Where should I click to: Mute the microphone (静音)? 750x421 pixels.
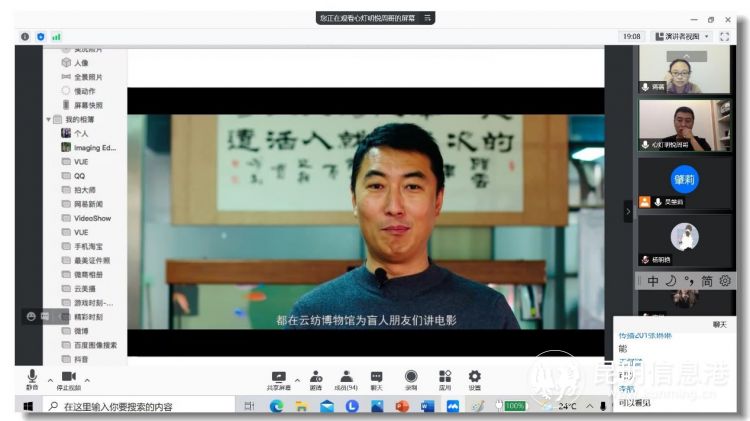tap(32, 376)
